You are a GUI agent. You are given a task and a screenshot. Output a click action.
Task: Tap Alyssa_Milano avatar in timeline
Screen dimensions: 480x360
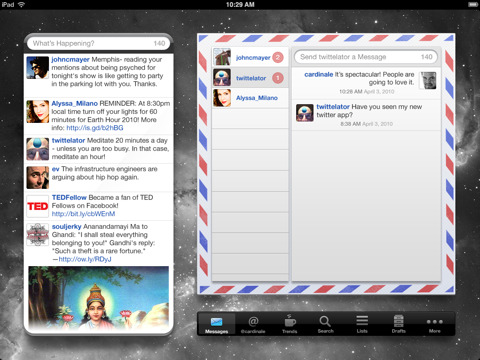click(x=38, y=112)
